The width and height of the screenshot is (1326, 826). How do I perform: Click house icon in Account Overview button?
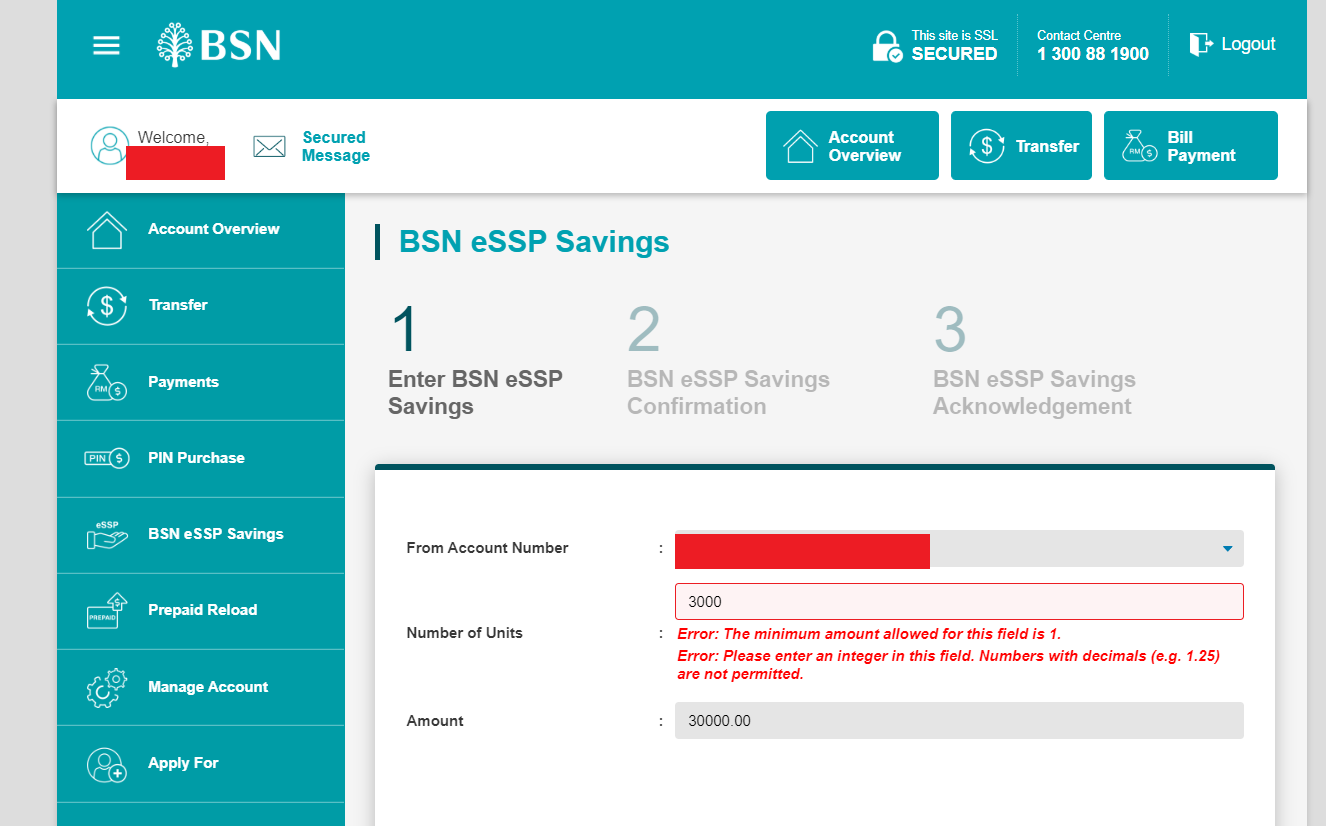click(800, 146)
